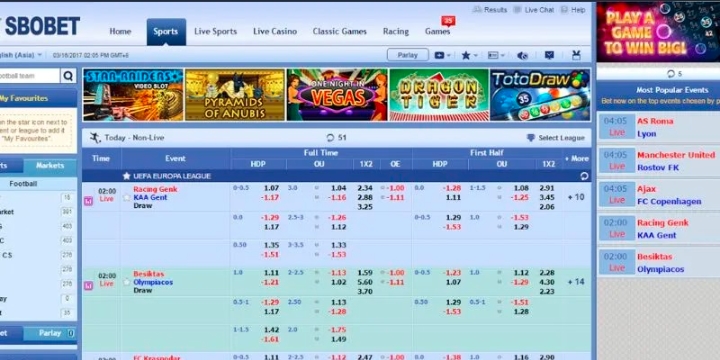This screenshot has height=360, width=720.
Task: Open the Live Sports tab
Action: (x=215, y=32)
